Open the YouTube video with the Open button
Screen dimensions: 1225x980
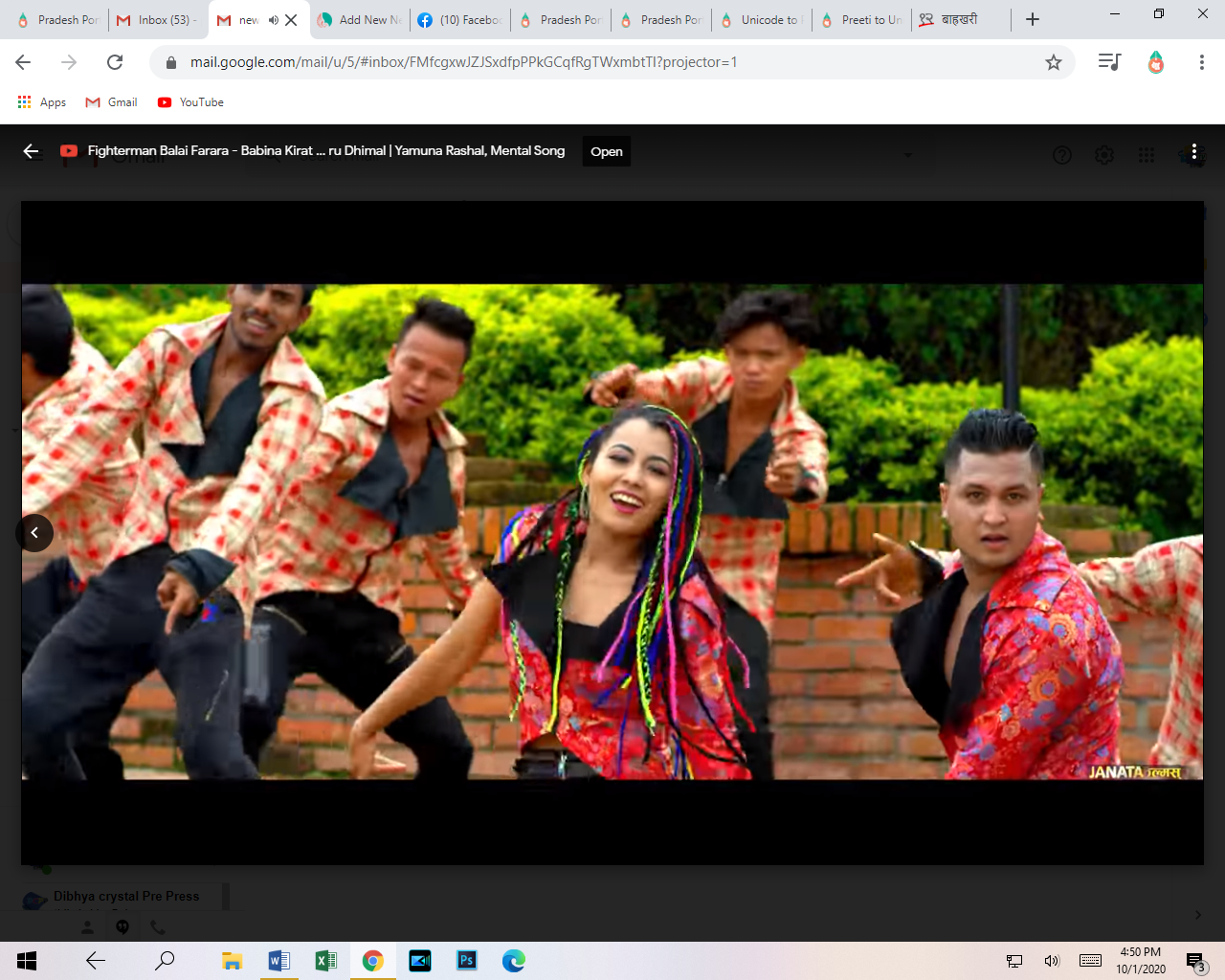[x=607, y=151]
